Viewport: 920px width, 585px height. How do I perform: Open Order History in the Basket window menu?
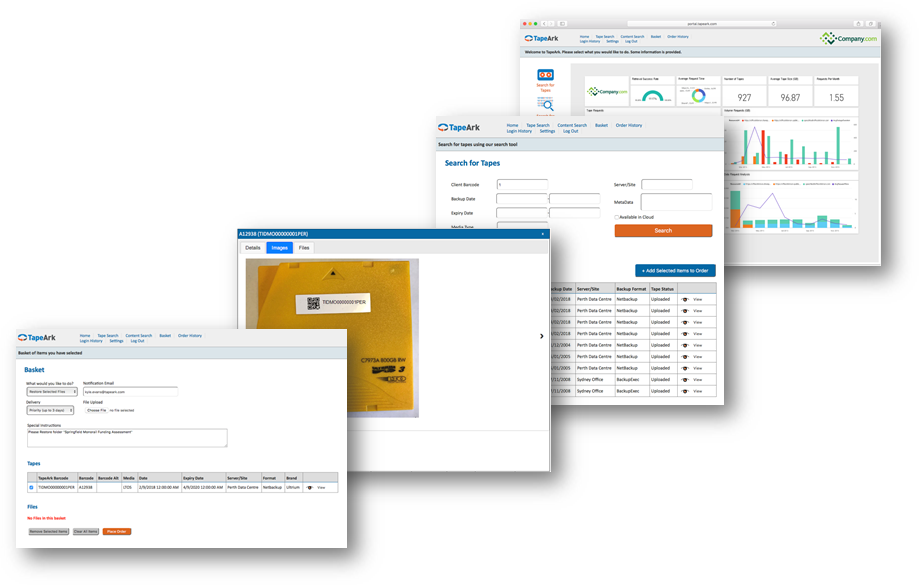(190, 336)
